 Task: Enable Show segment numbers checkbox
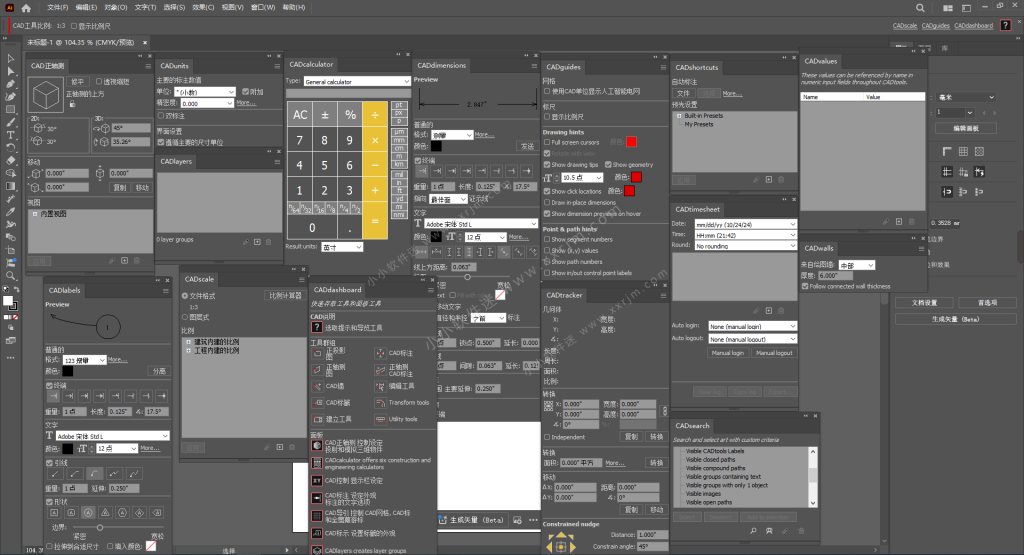(547, 240)
